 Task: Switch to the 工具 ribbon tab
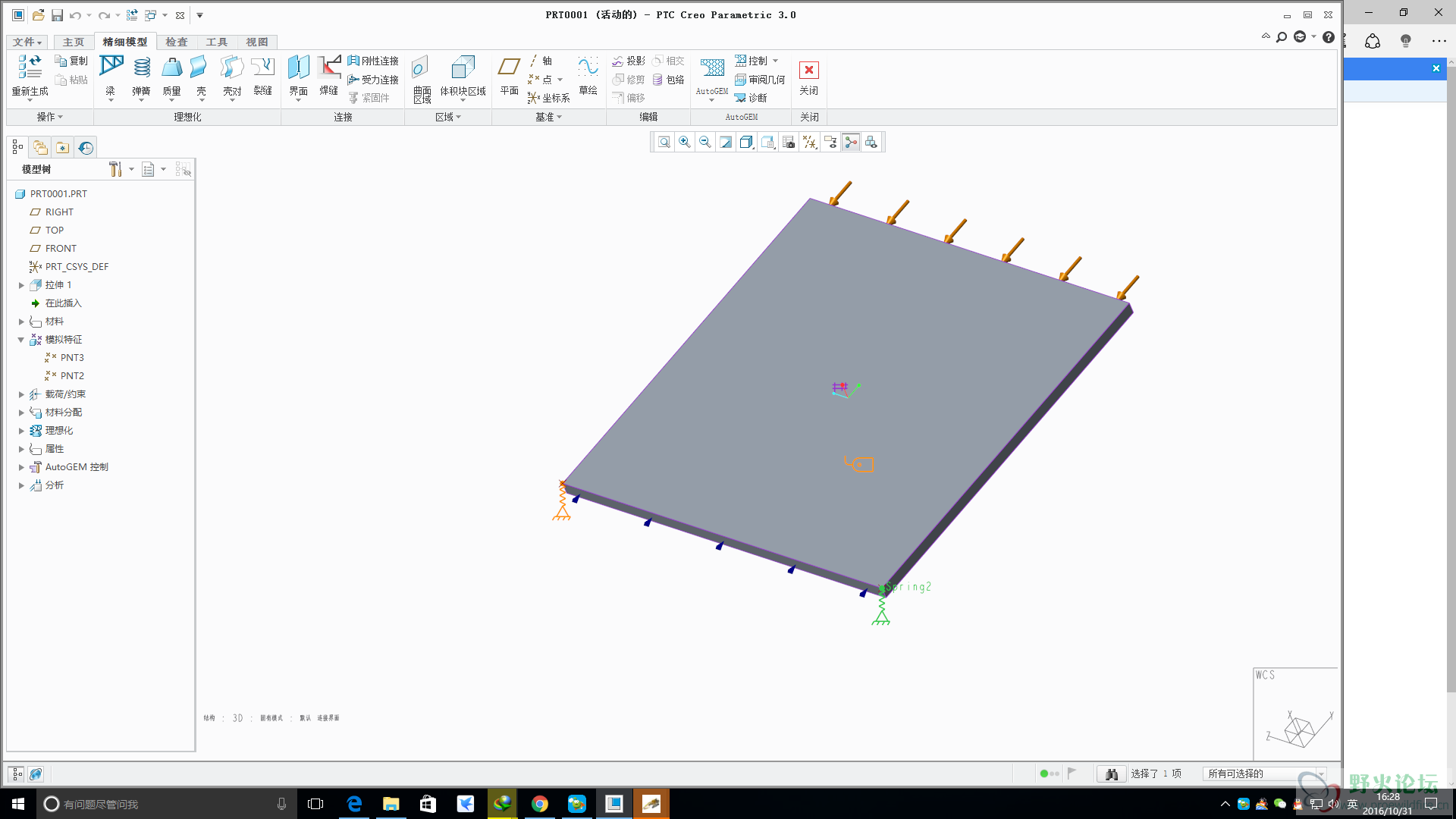(x=217, y=42)
